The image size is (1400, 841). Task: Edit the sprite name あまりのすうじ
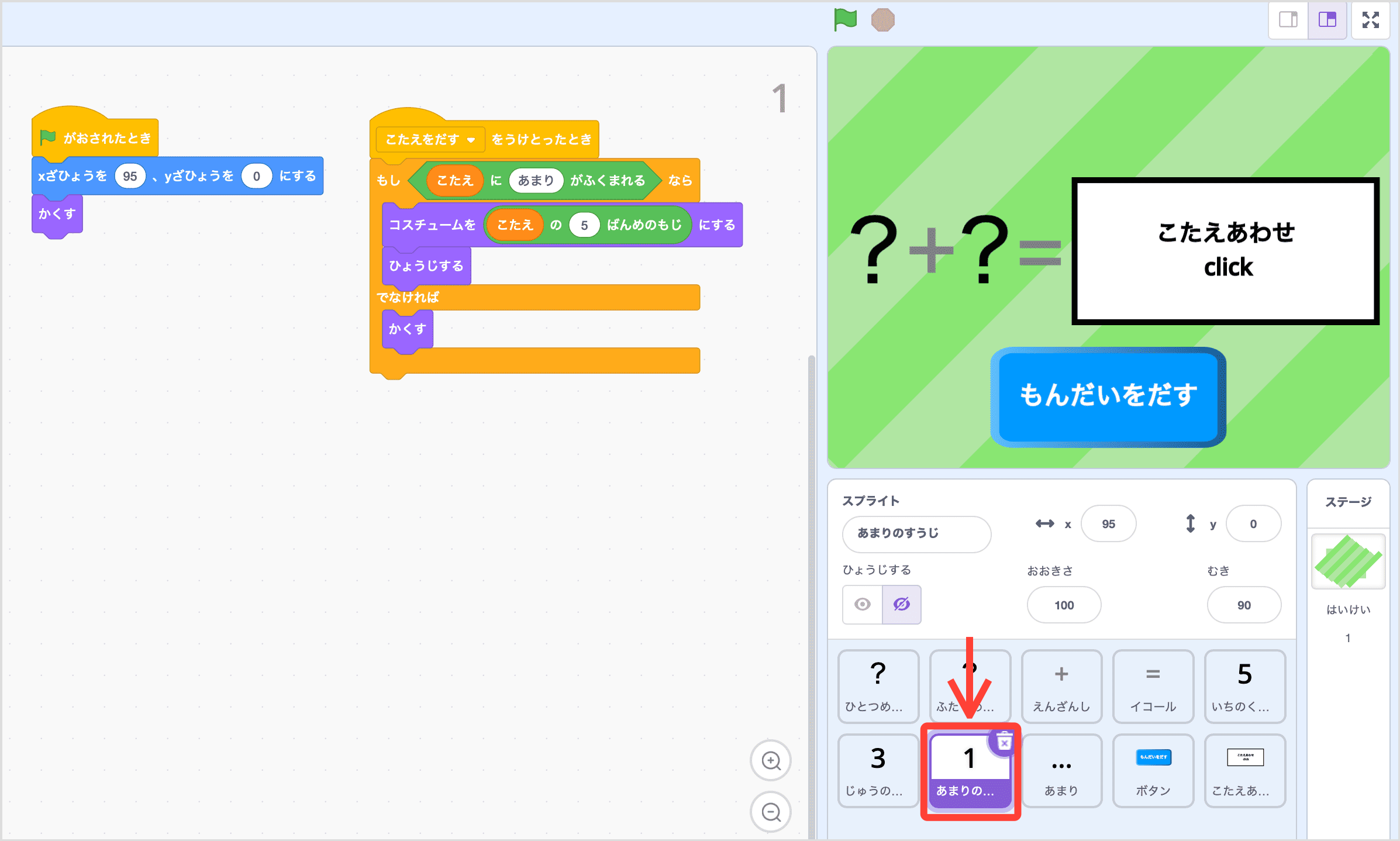[916, 534]
